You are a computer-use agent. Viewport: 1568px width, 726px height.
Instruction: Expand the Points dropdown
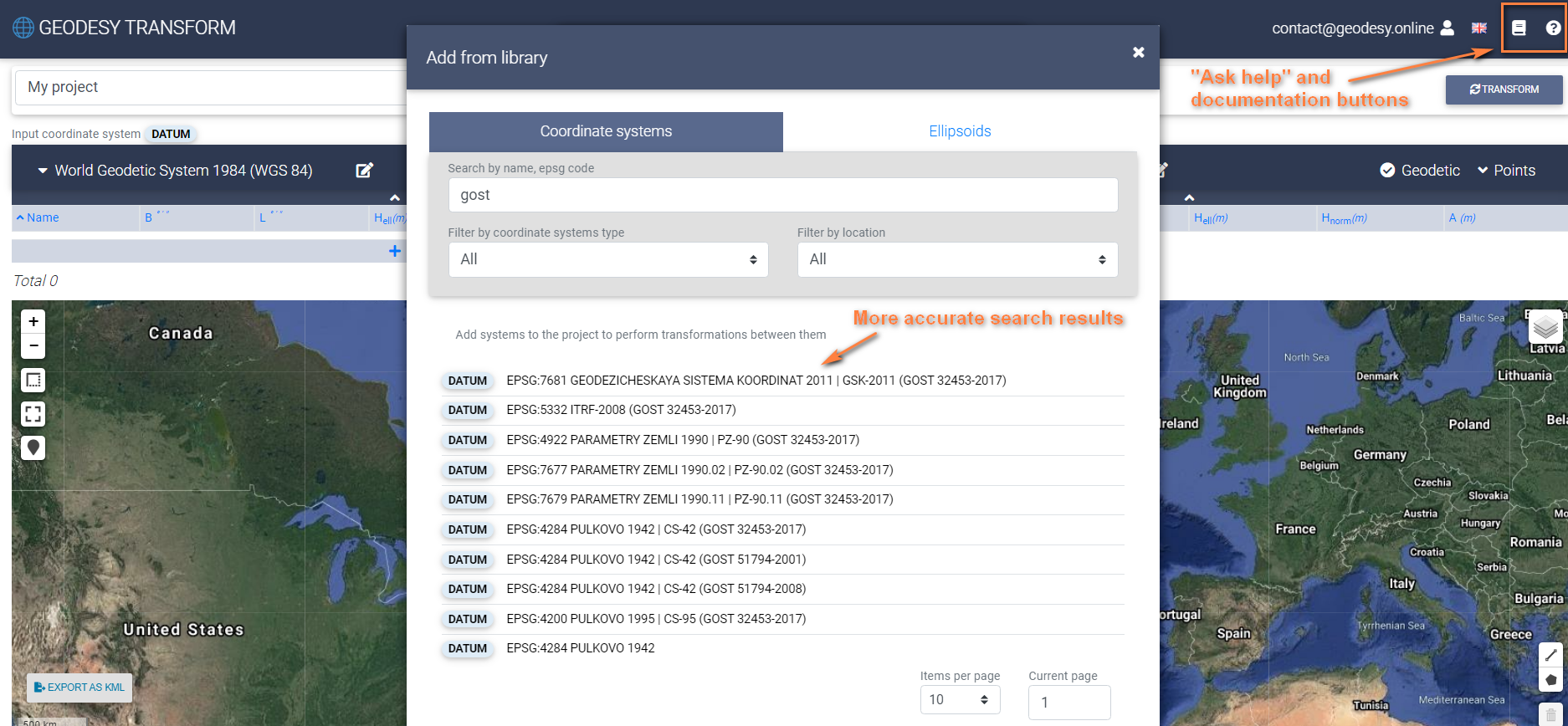click(x=1506, y=171)
